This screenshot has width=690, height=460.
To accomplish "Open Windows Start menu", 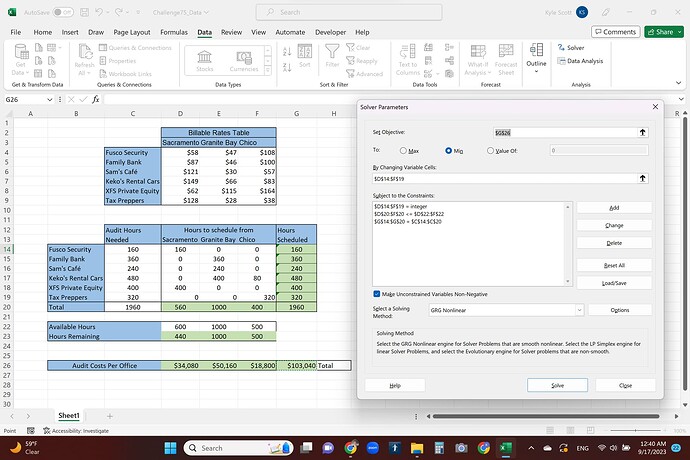I will click(x=170, y=448).
